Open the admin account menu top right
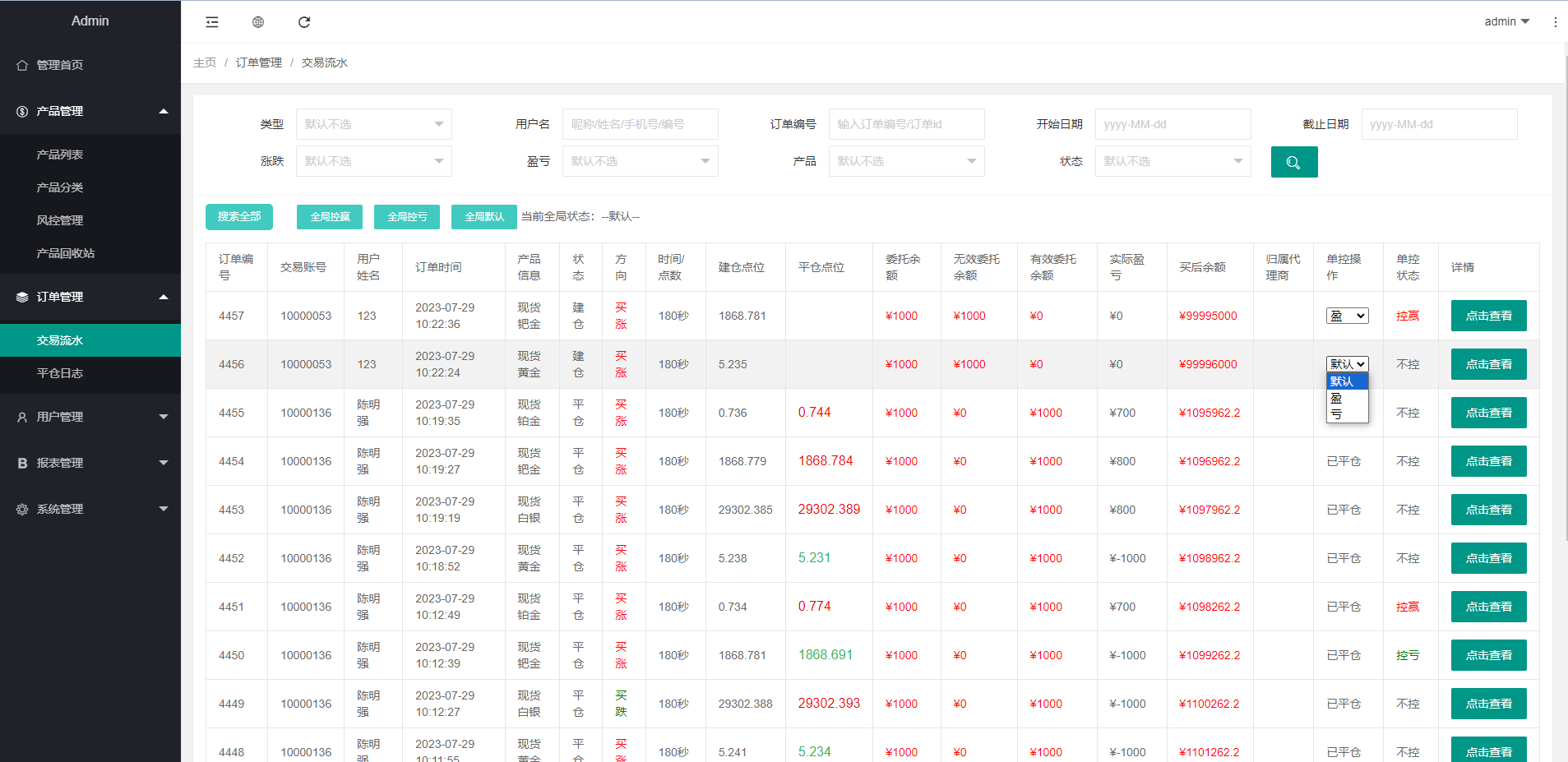This screenshot has height=762, width=1568. click(x=1506, y=21)
